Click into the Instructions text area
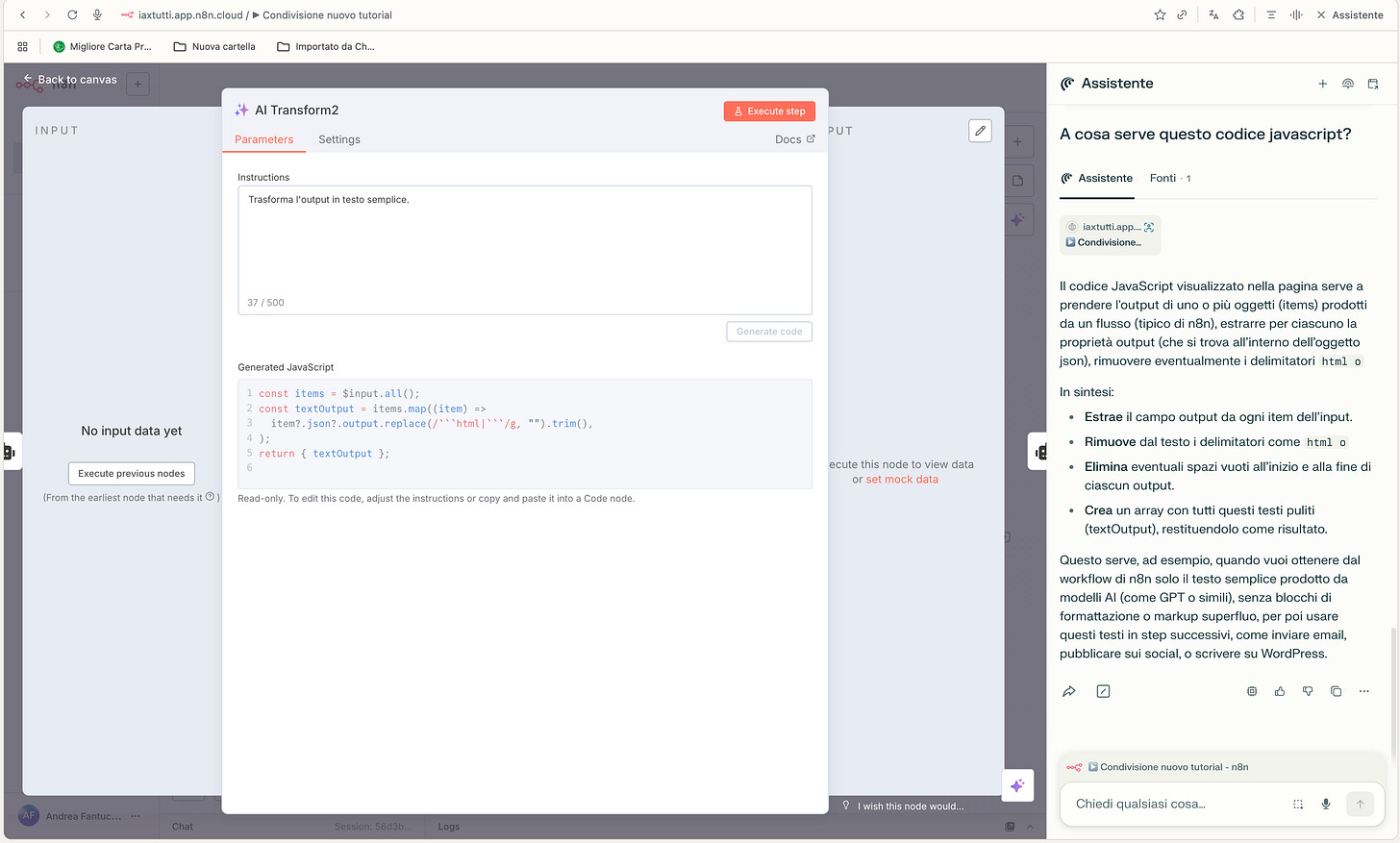This screenshot has height=843, width=1400. [525, 250]
